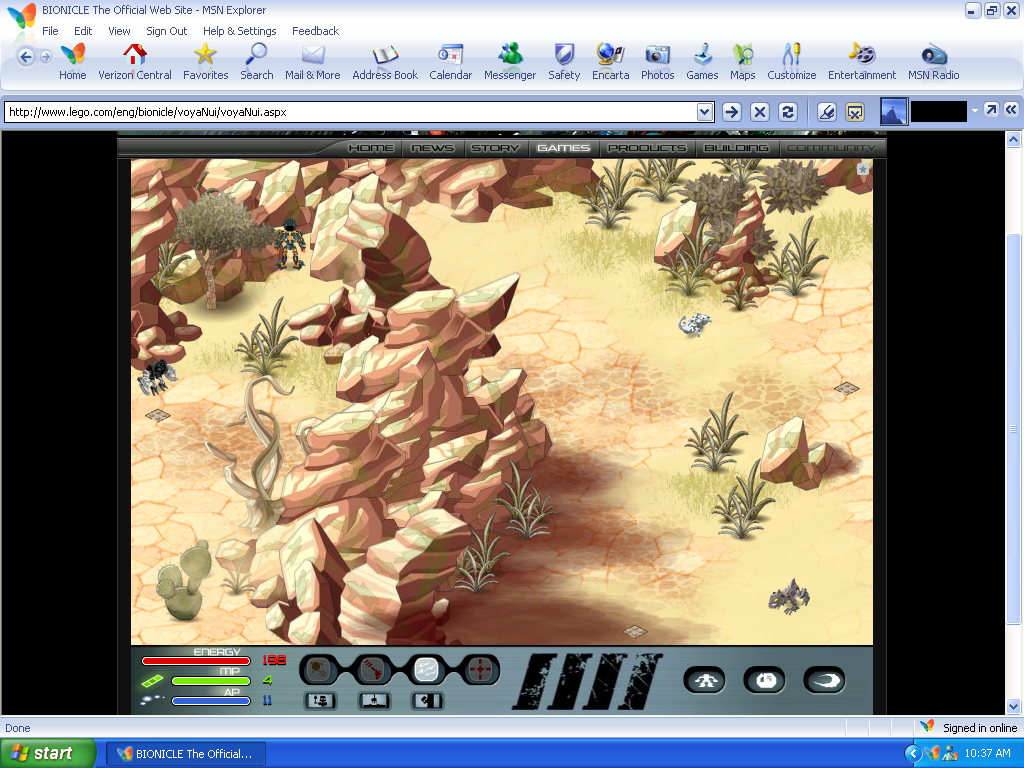Click the green MP bar
Screen dimensions: 1024x768
(x=211, y=680)
